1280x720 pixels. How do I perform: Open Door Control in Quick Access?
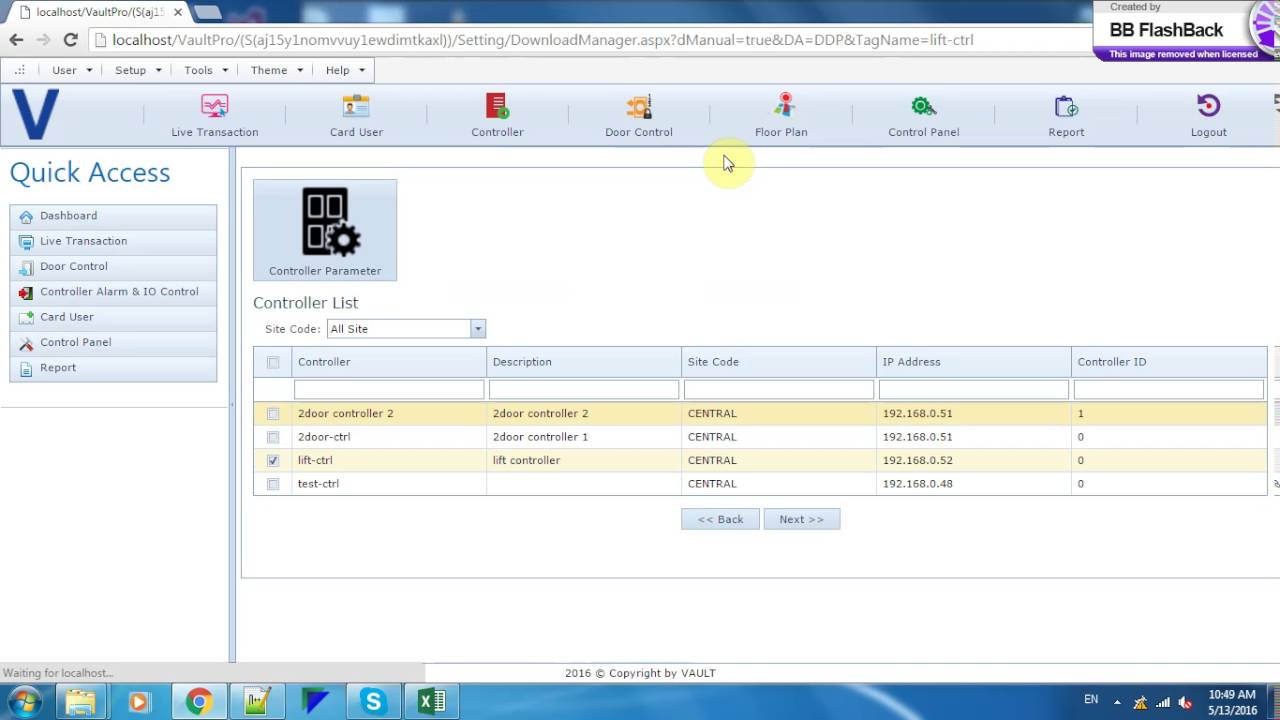point(113,266)
